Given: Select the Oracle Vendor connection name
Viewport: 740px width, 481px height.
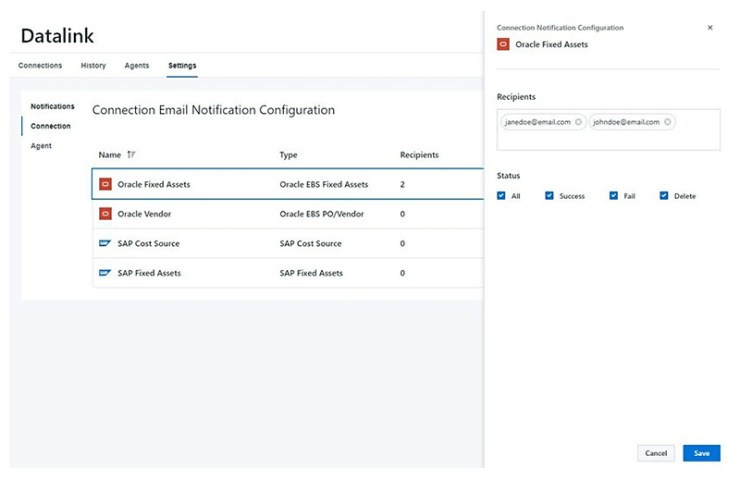Looking at the screenshot, I should click(x=144, y=214).
